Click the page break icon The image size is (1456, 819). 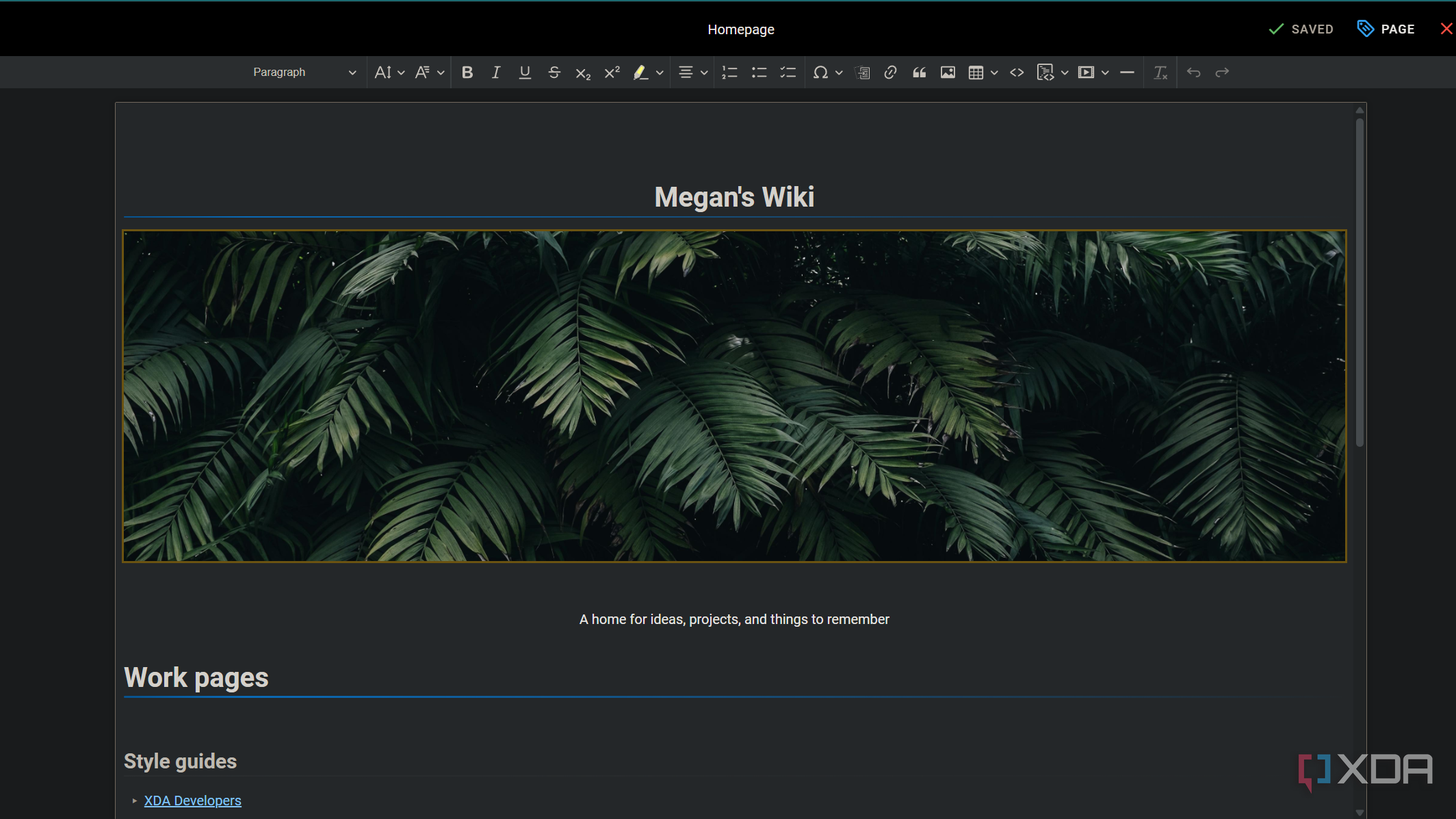click(862, 73)
